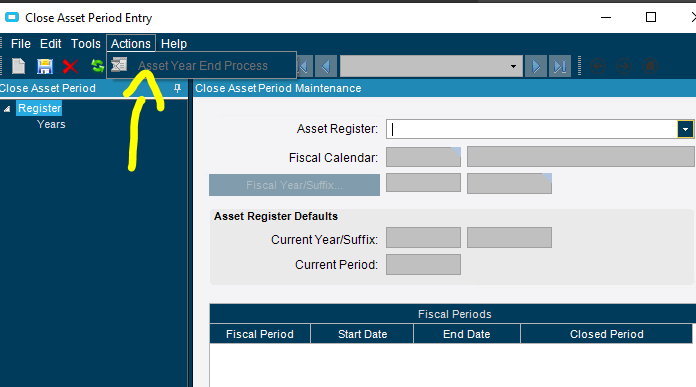Screen dimensions: 696x387
Task: Choose Asset Year End Process menu entry
Action: point(202,66)
